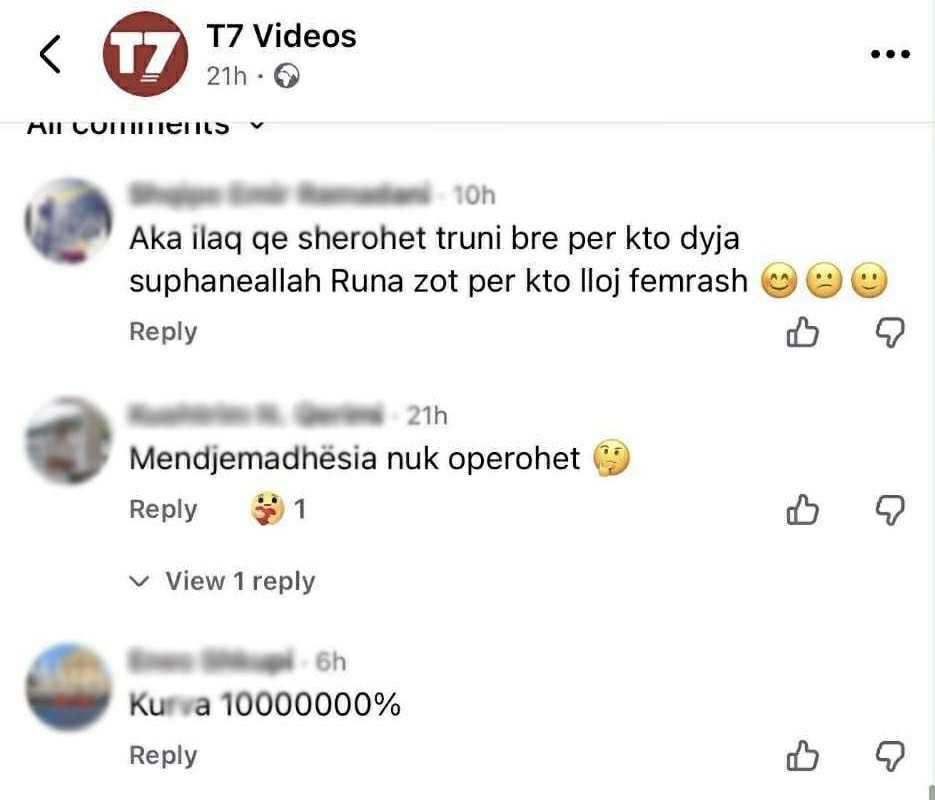935x800 pixels.
Task: Open the 10h commenter's profile picture
Action: [69, 221]
